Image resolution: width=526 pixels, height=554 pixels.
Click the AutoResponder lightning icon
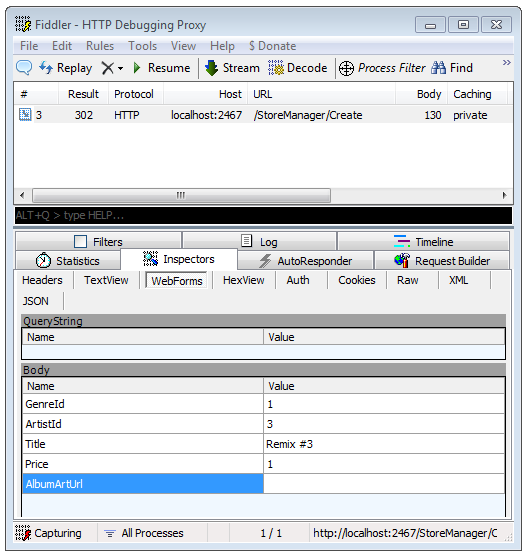pos(265,261)
